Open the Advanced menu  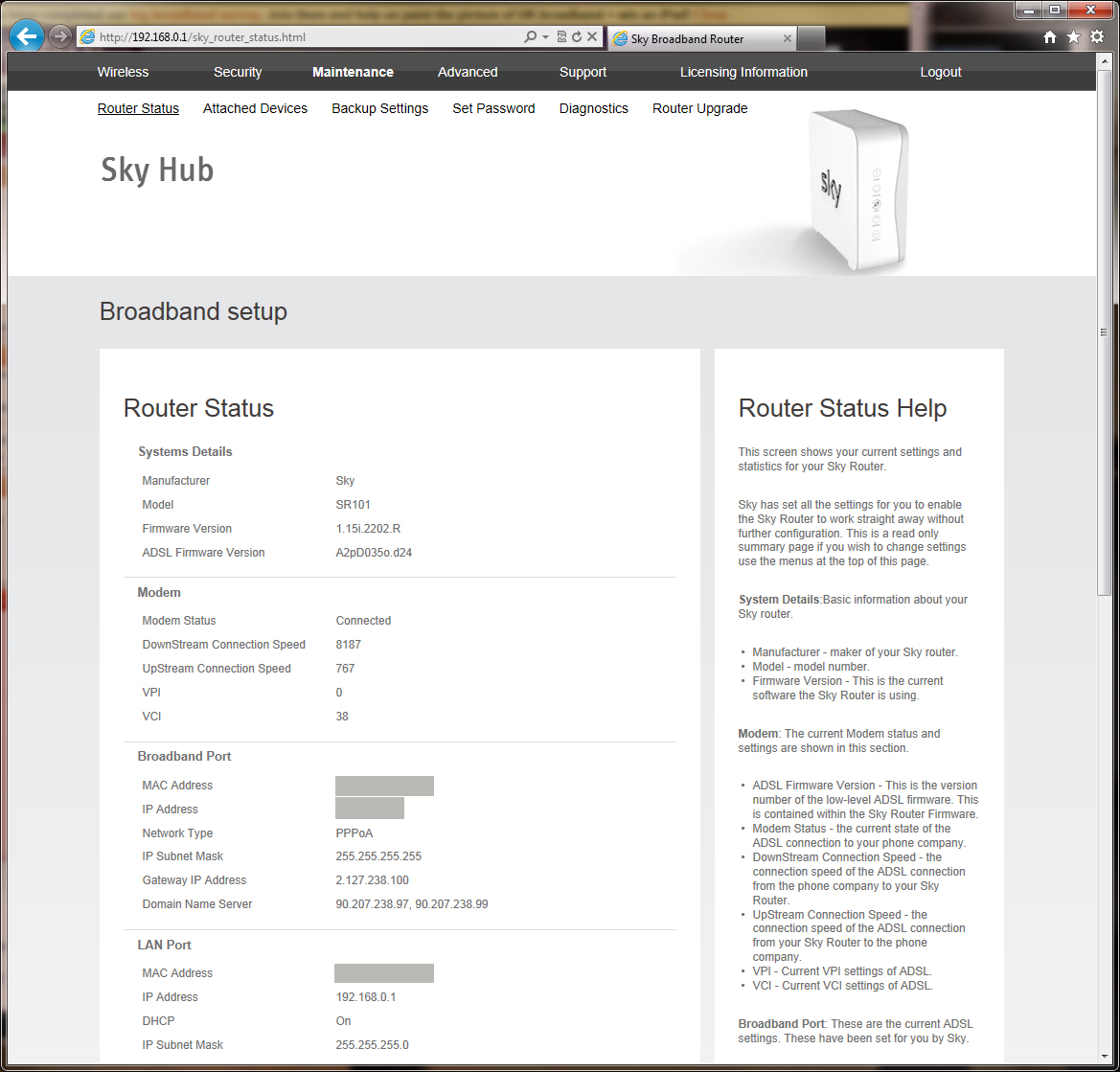point(468,72)
